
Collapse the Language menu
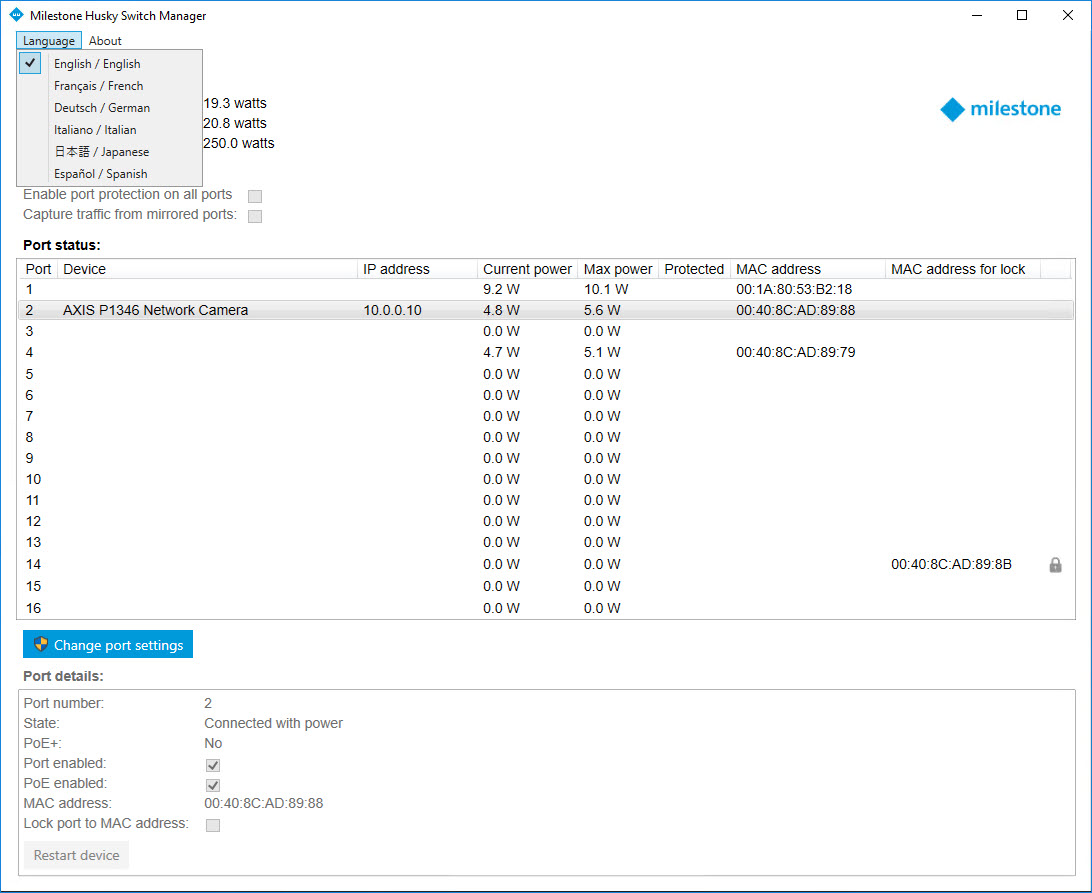click(49, 41)
